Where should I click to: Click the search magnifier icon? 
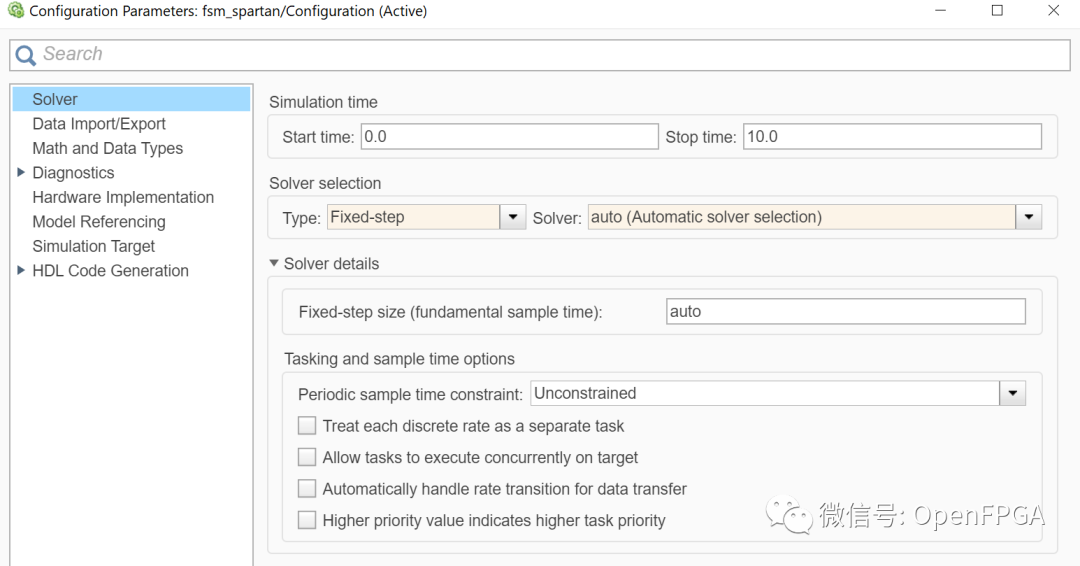(25, 56)
